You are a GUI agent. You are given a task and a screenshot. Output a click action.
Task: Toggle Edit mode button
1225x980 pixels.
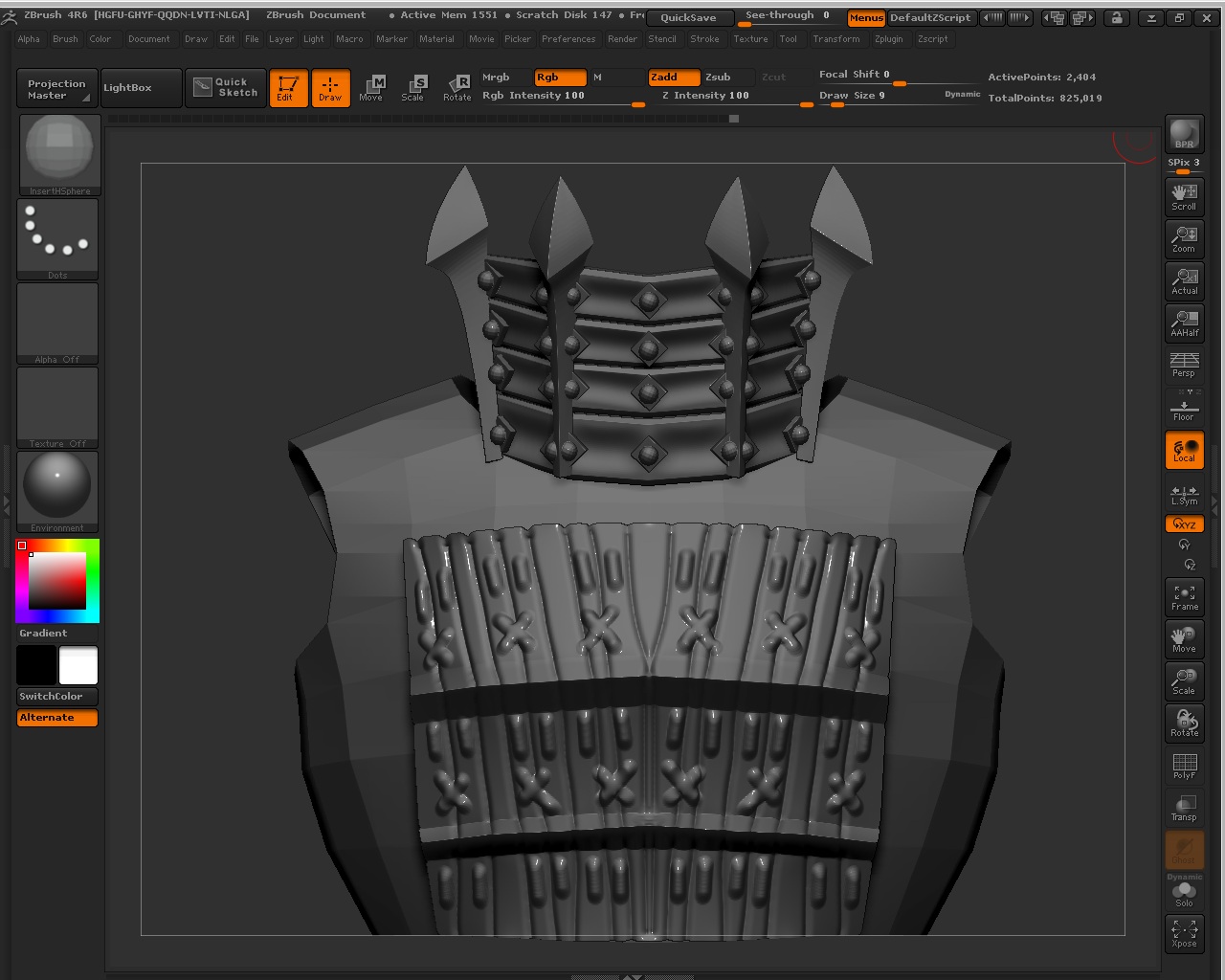coord(288,88)
